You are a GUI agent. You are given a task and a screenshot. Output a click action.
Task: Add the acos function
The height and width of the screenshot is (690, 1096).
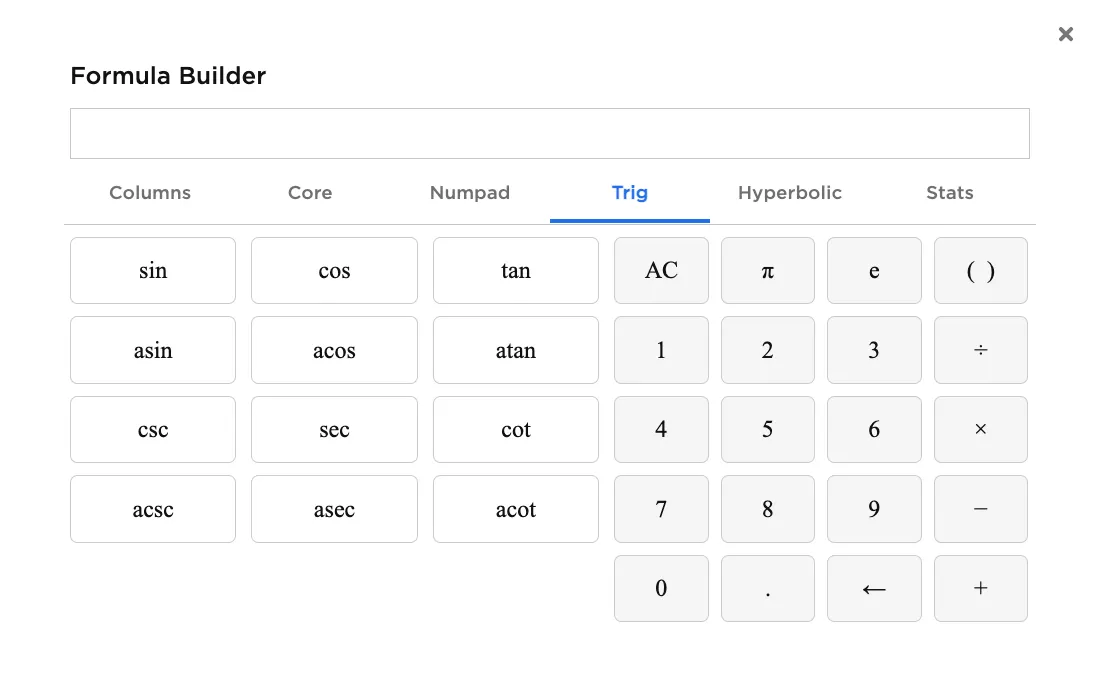(x=334, y=350)
